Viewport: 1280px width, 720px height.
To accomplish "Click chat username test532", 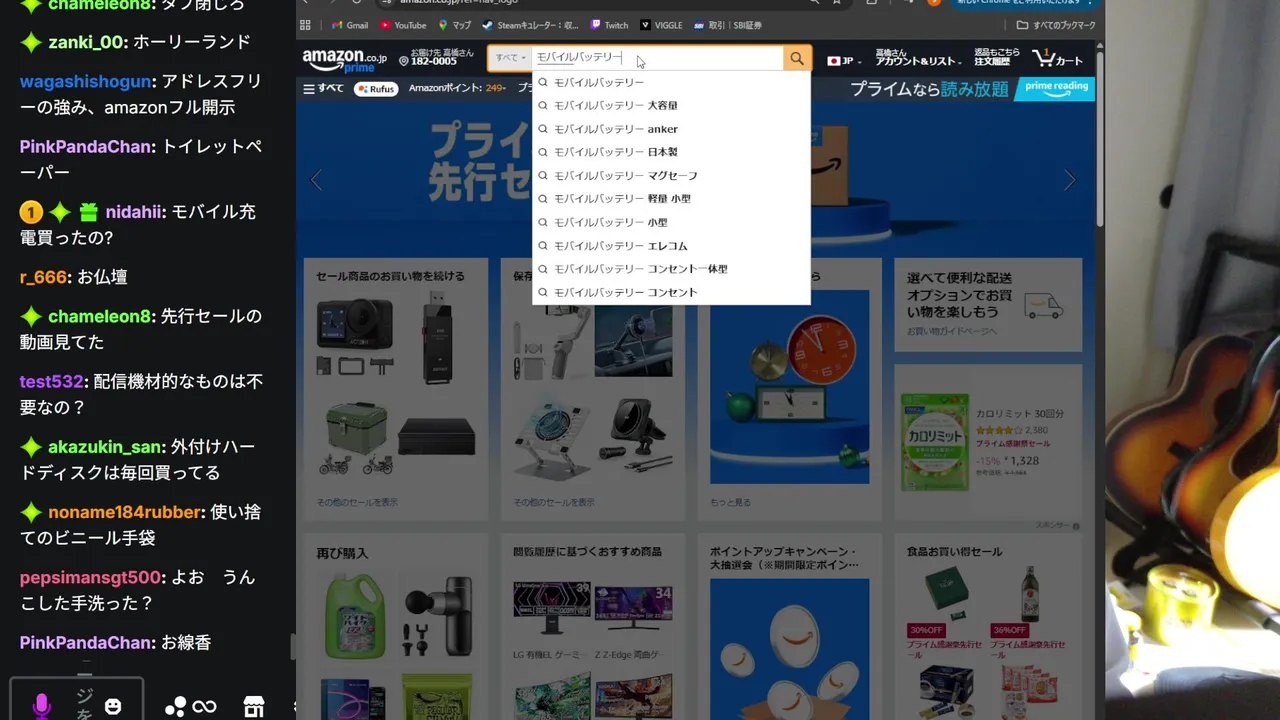I will pyautogui.click(x=51, y=381).
